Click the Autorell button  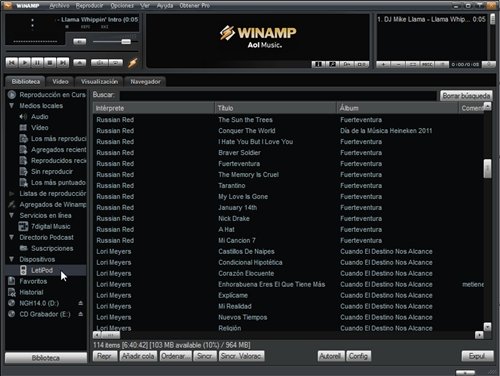coord(331,356)
